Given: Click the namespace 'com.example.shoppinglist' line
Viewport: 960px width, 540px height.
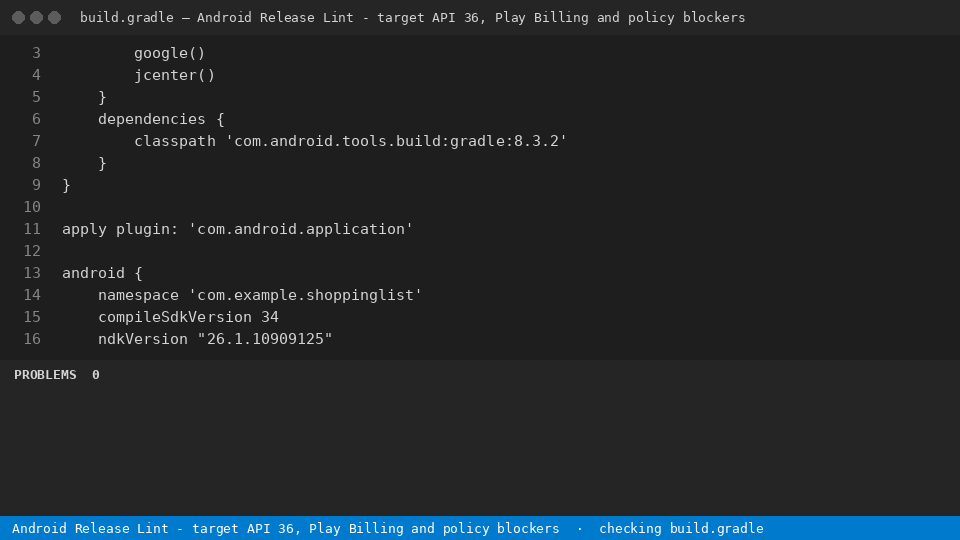Looking at the screenshot, I should click(260, 295).
